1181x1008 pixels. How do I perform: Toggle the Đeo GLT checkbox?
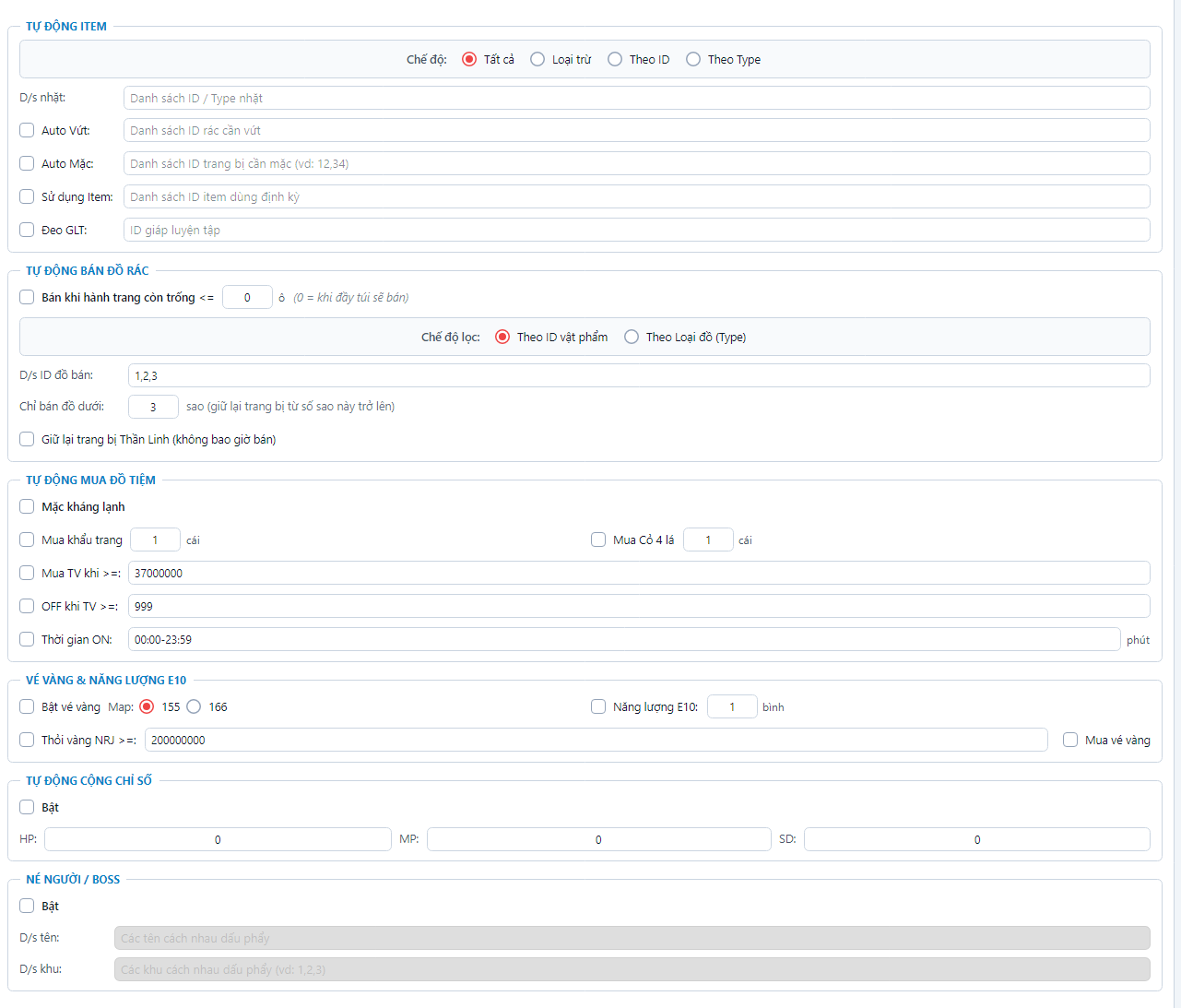[27, 230]
